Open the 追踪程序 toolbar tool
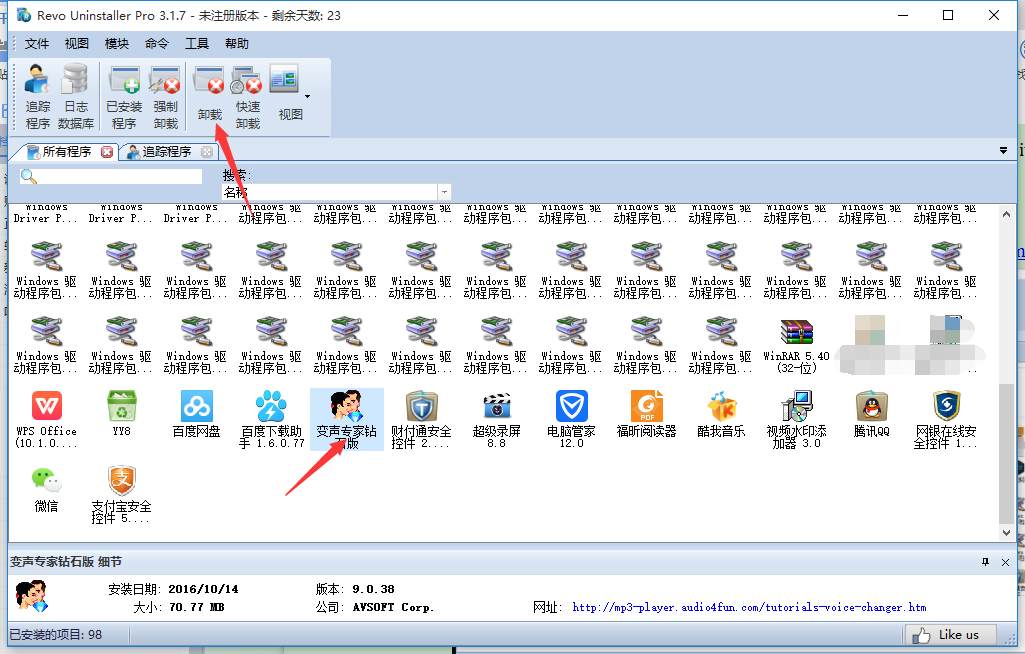 click(37, 97)
